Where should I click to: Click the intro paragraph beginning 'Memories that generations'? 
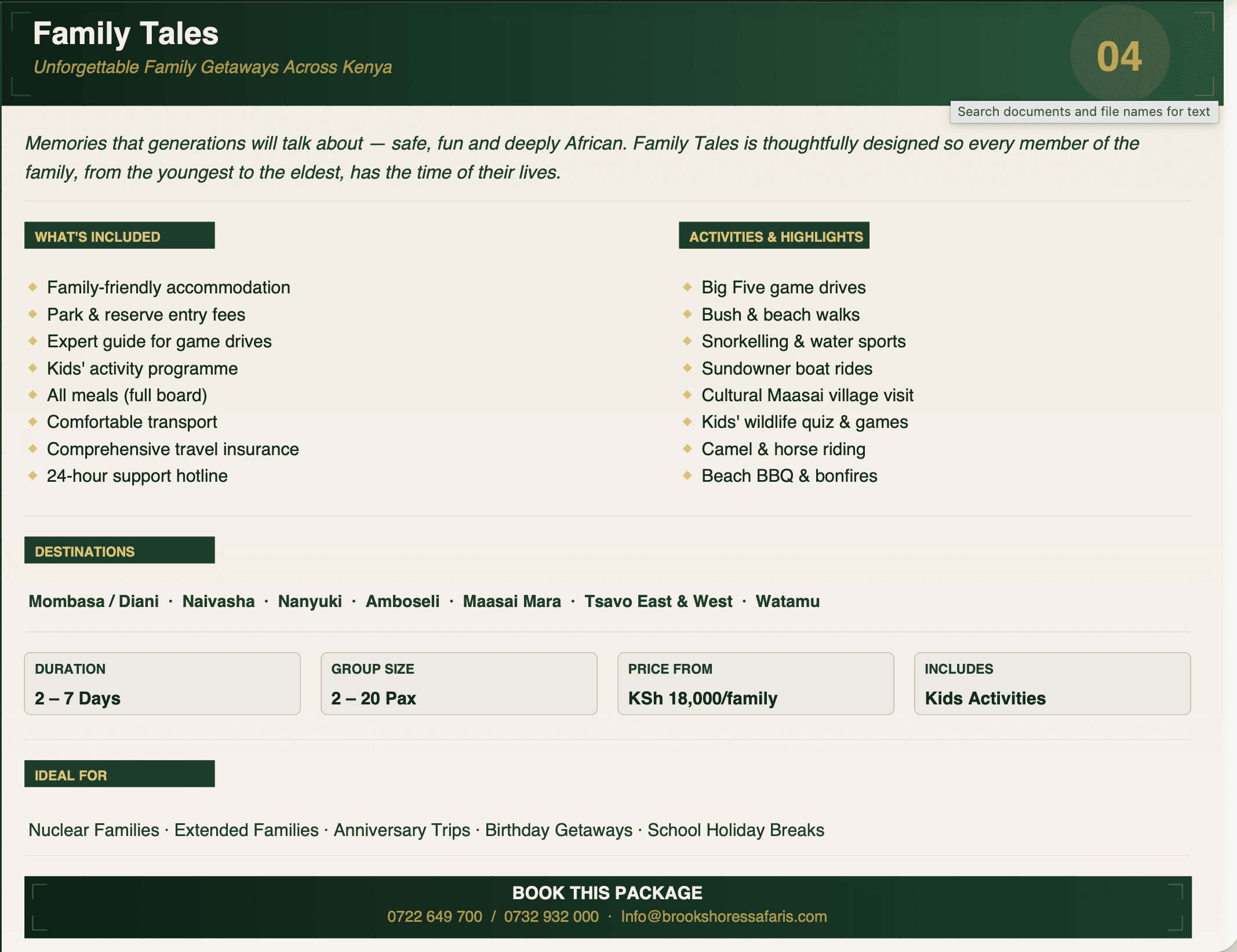[582, 158]
